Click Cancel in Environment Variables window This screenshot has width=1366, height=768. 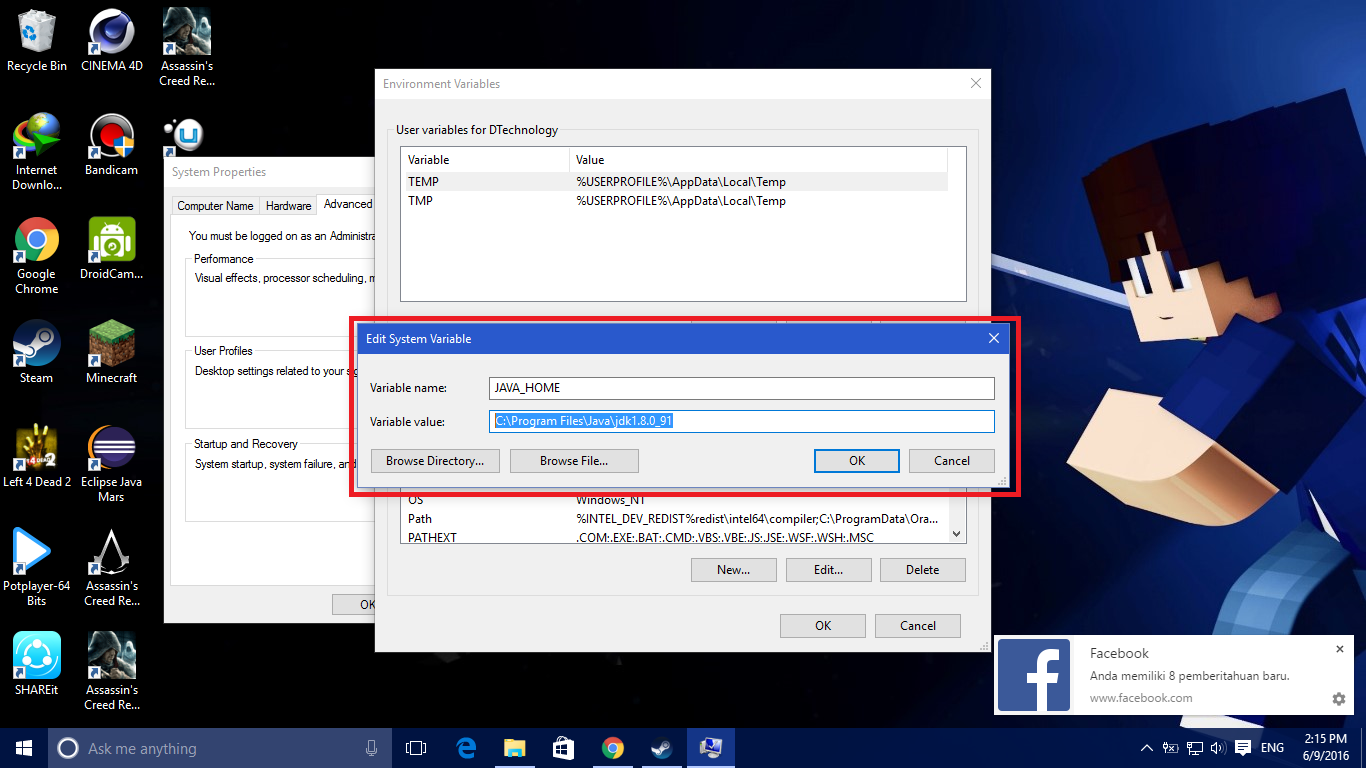(x=918, y=626)
